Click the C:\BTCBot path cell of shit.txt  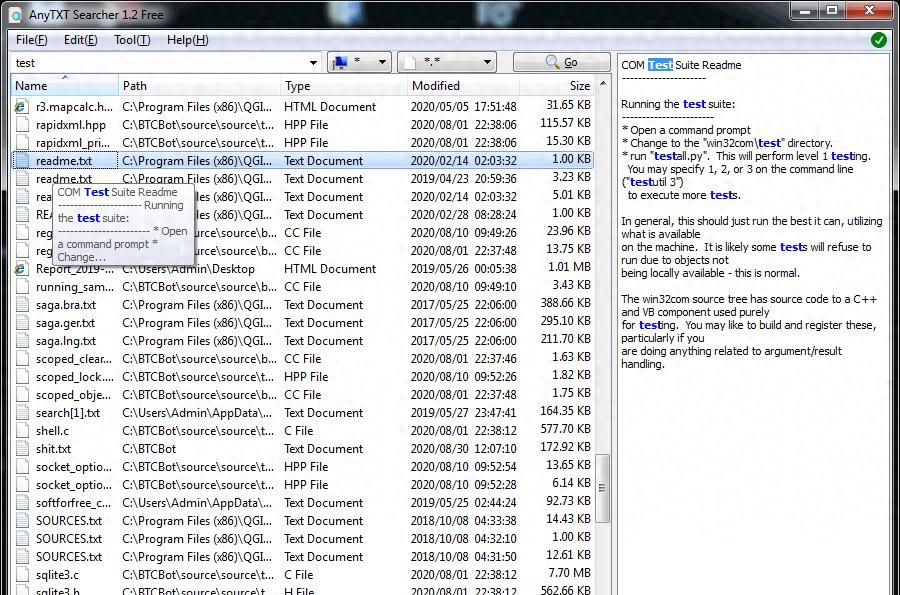point(149,449)
